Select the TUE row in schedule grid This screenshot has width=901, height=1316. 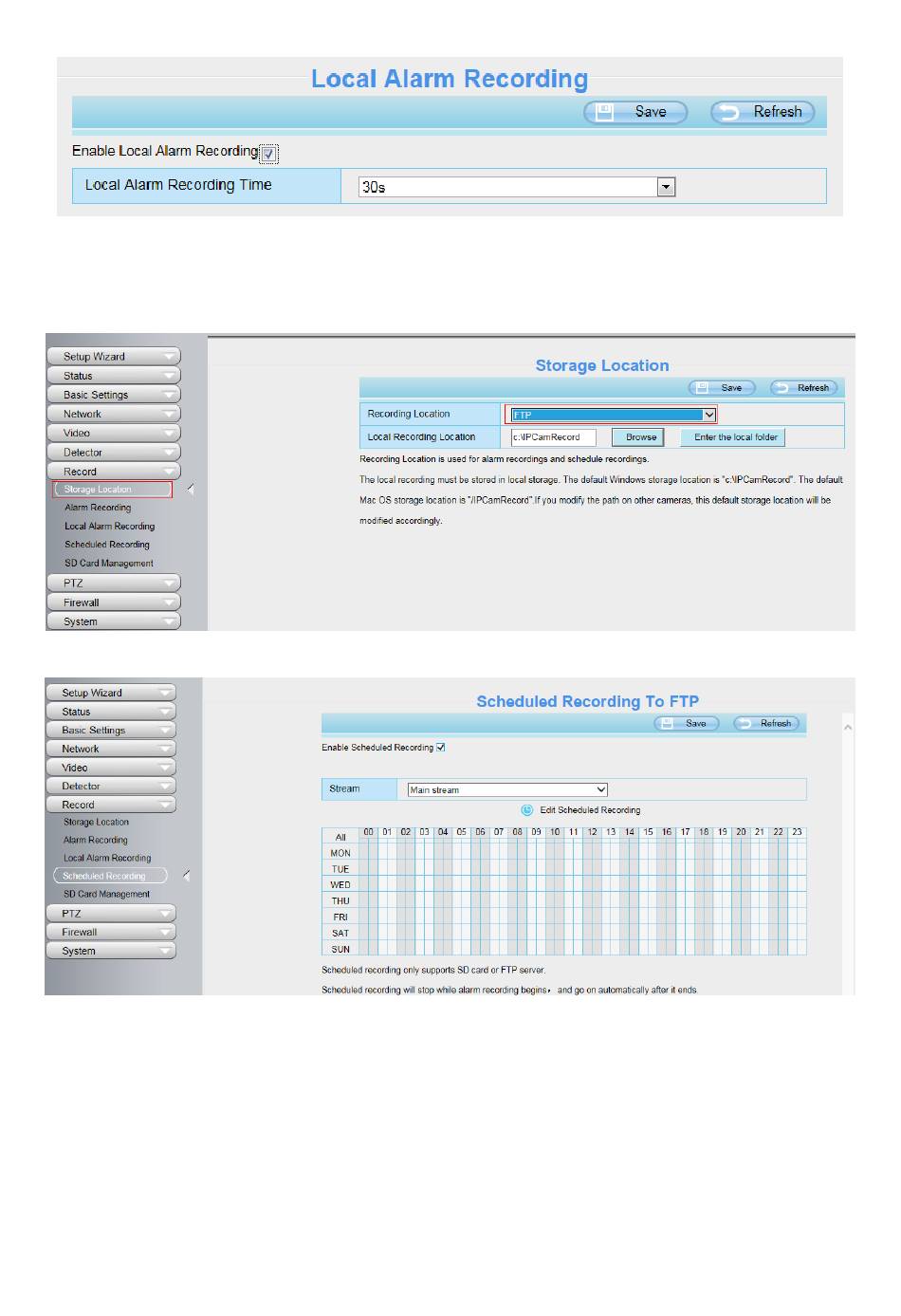(x=340, y=869)
